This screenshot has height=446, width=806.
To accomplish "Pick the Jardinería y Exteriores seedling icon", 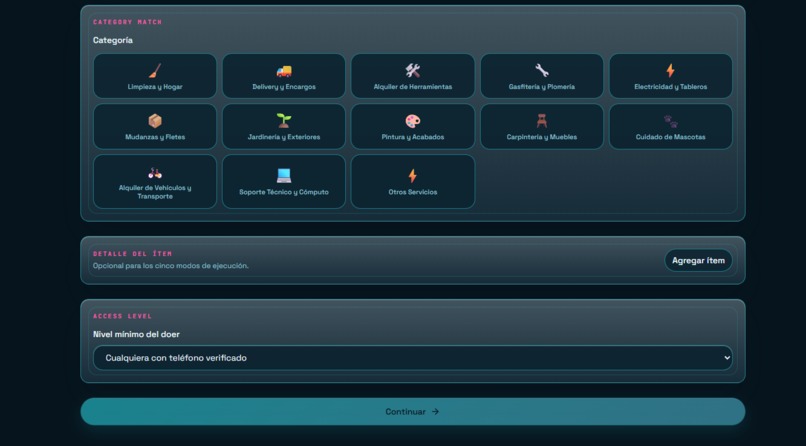I will 284,121.
